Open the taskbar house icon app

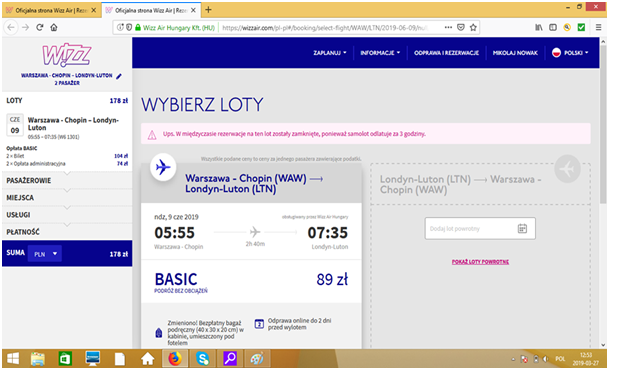tap(148, 359)
